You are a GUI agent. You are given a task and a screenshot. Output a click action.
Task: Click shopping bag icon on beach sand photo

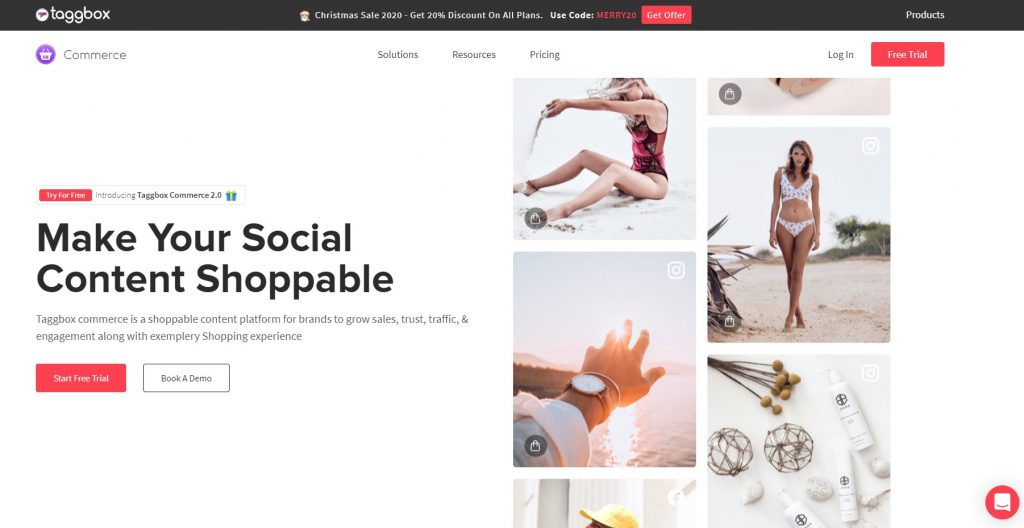click(535, 218)
